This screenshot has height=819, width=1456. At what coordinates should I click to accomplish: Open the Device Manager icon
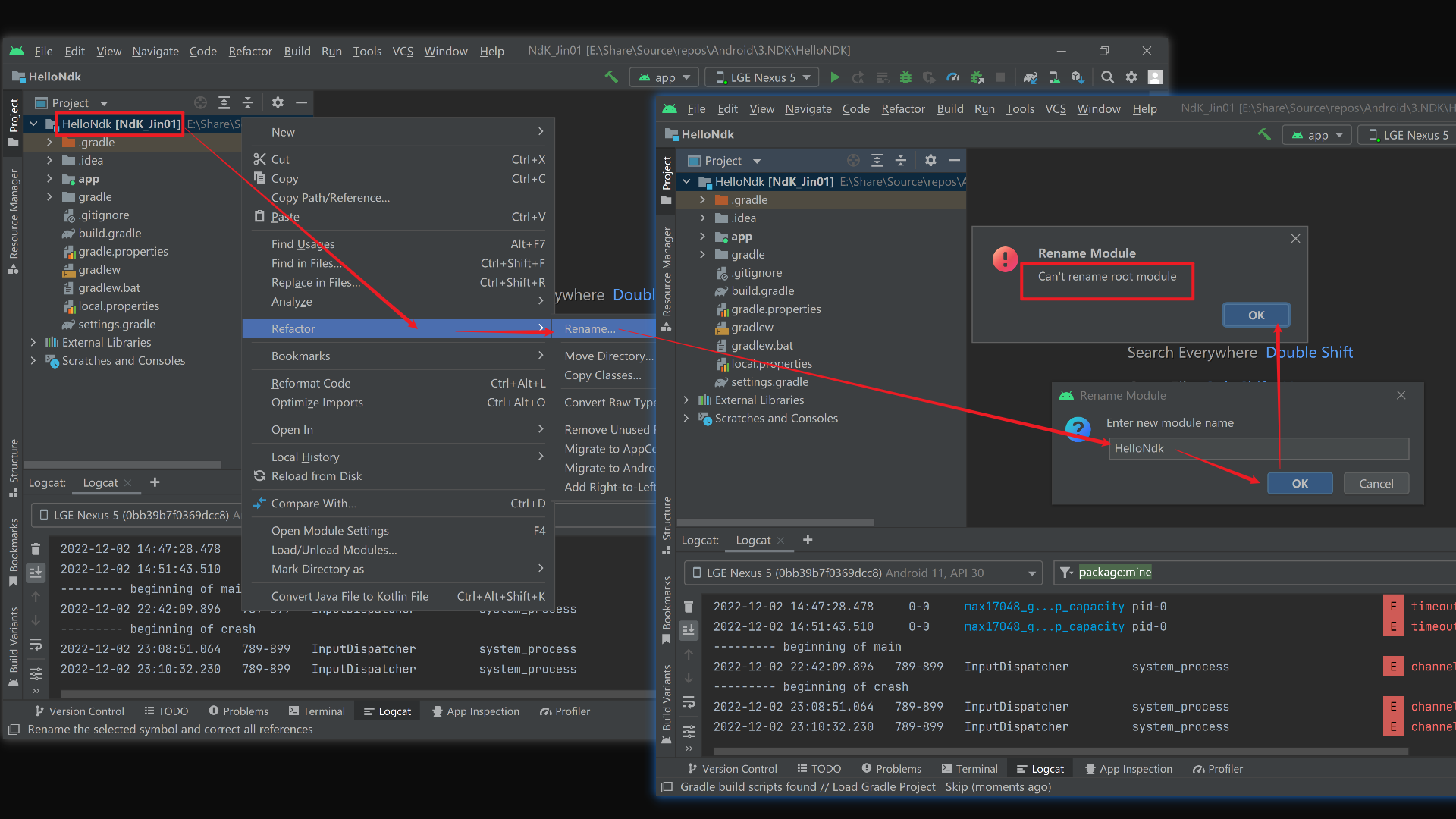click(x=1054, y=77)
